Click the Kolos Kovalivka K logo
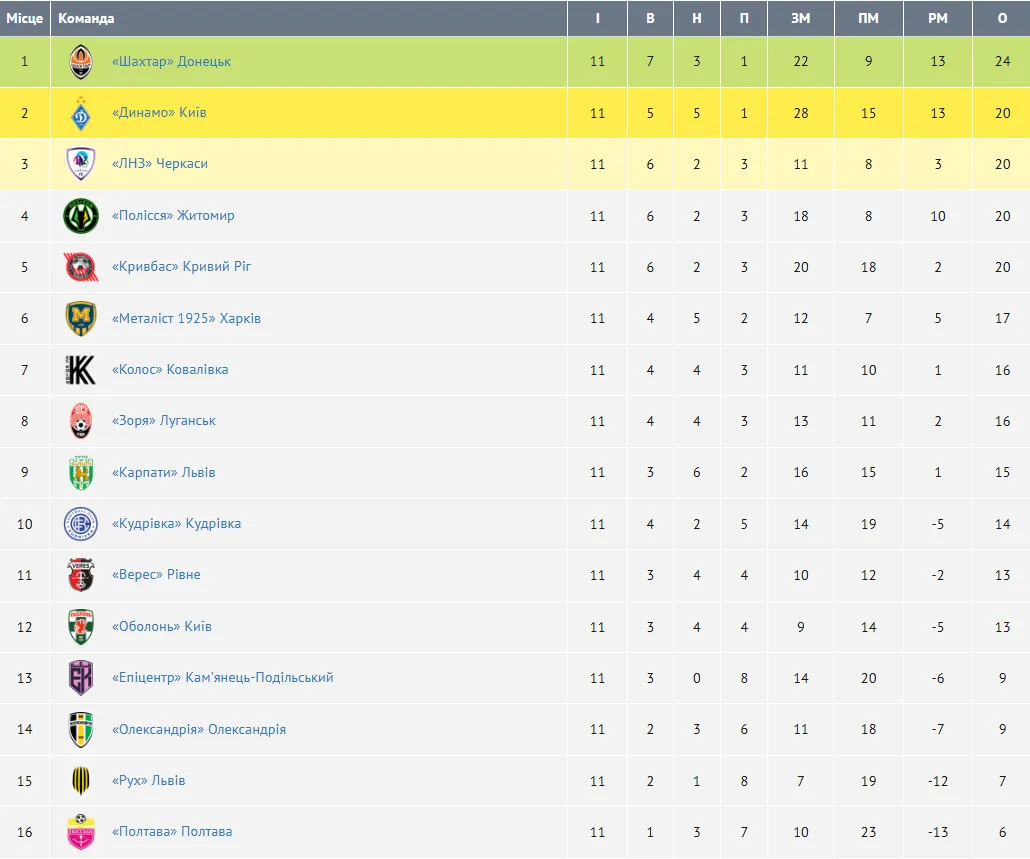Screen dimensions: 1030x859 tap(81, 370)
